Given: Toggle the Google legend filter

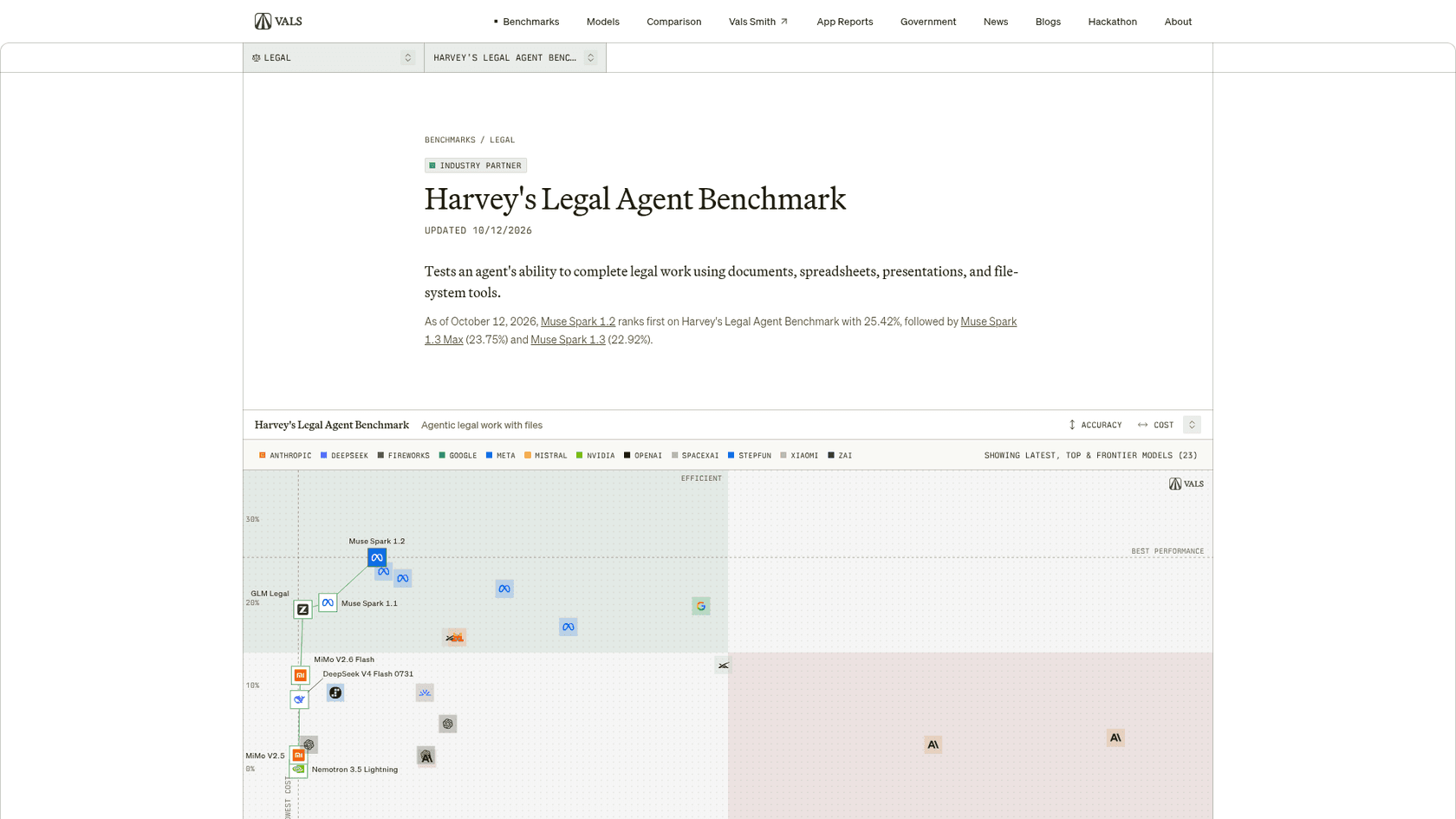Looking at the screenshot, I should (458, 455).
